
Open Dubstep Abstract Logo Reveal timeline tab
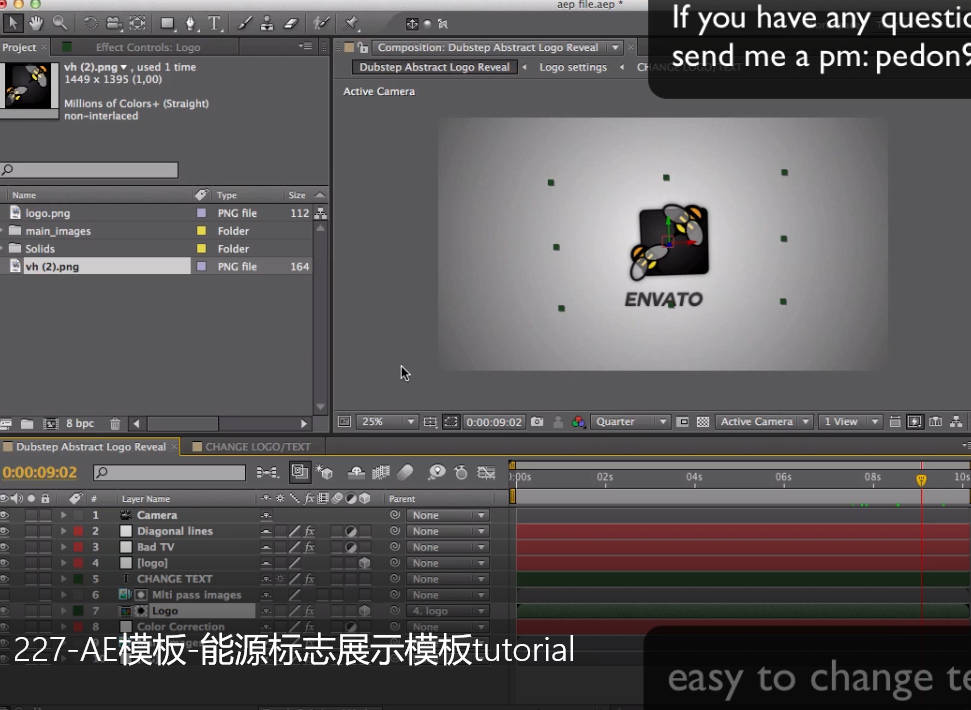90,447
